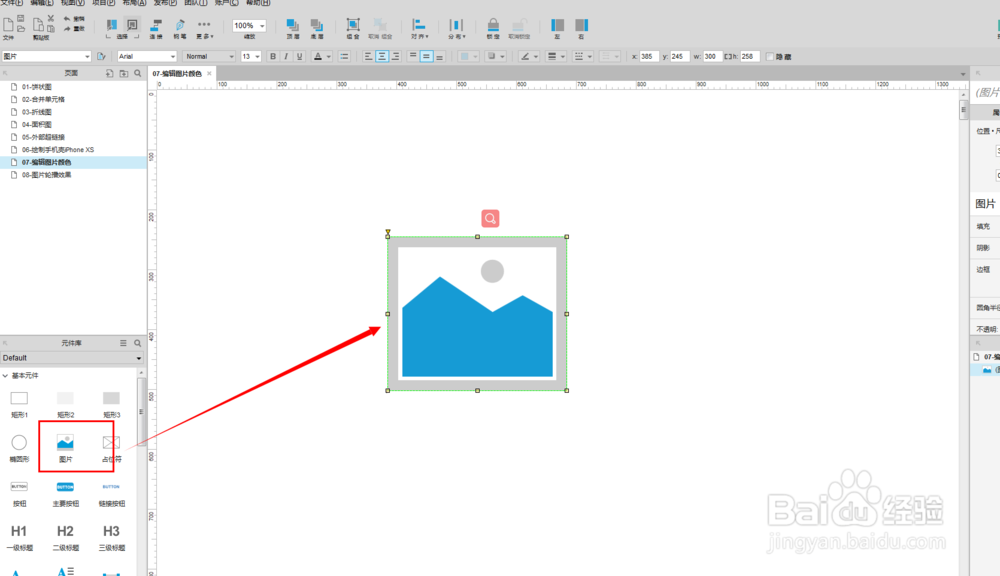Bring selection to front with 顶层
This screenshot has width=1000, height=576.
(293, 28)
